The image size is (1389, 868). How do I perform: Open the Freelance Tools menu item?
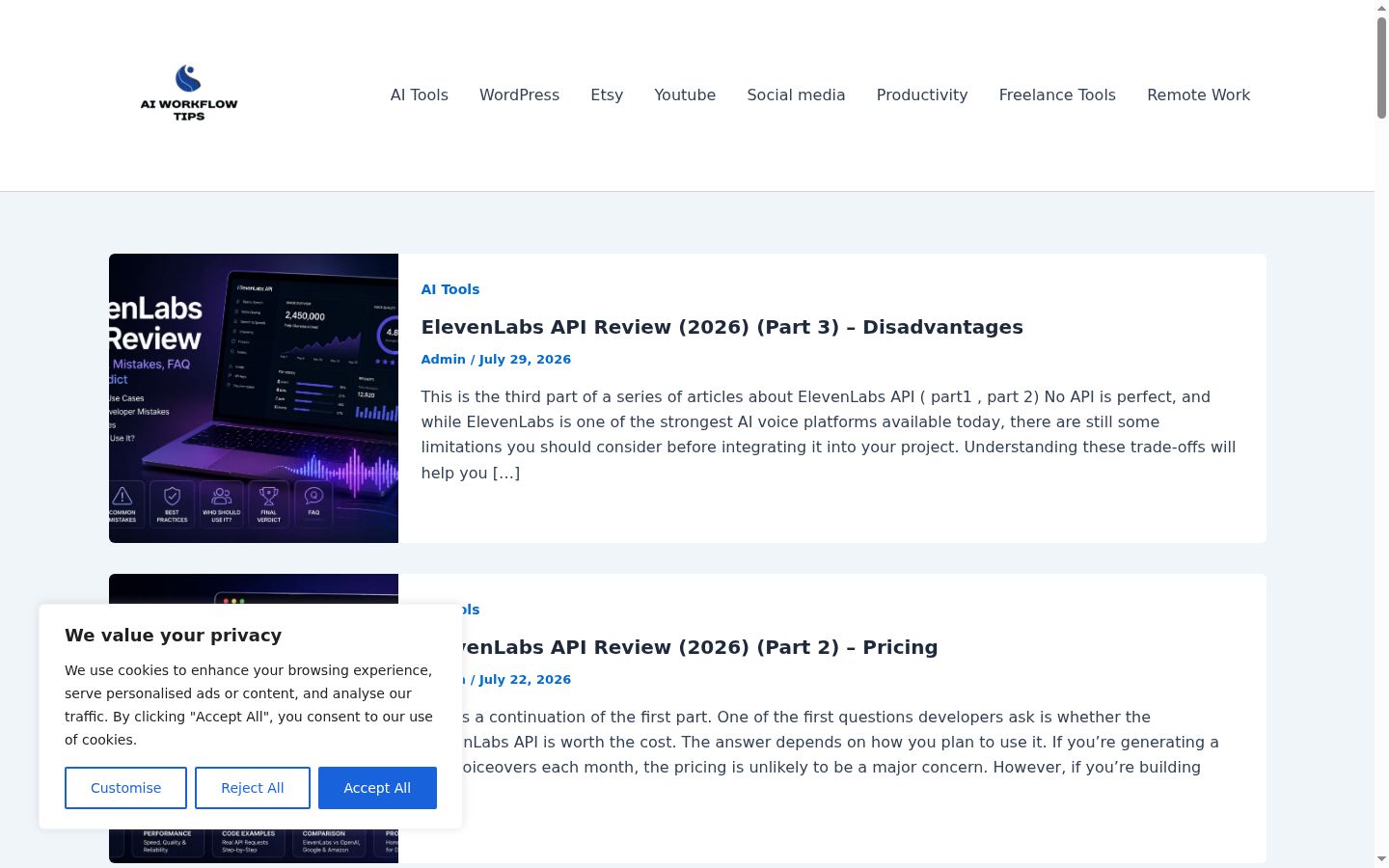pos(1057,95)
